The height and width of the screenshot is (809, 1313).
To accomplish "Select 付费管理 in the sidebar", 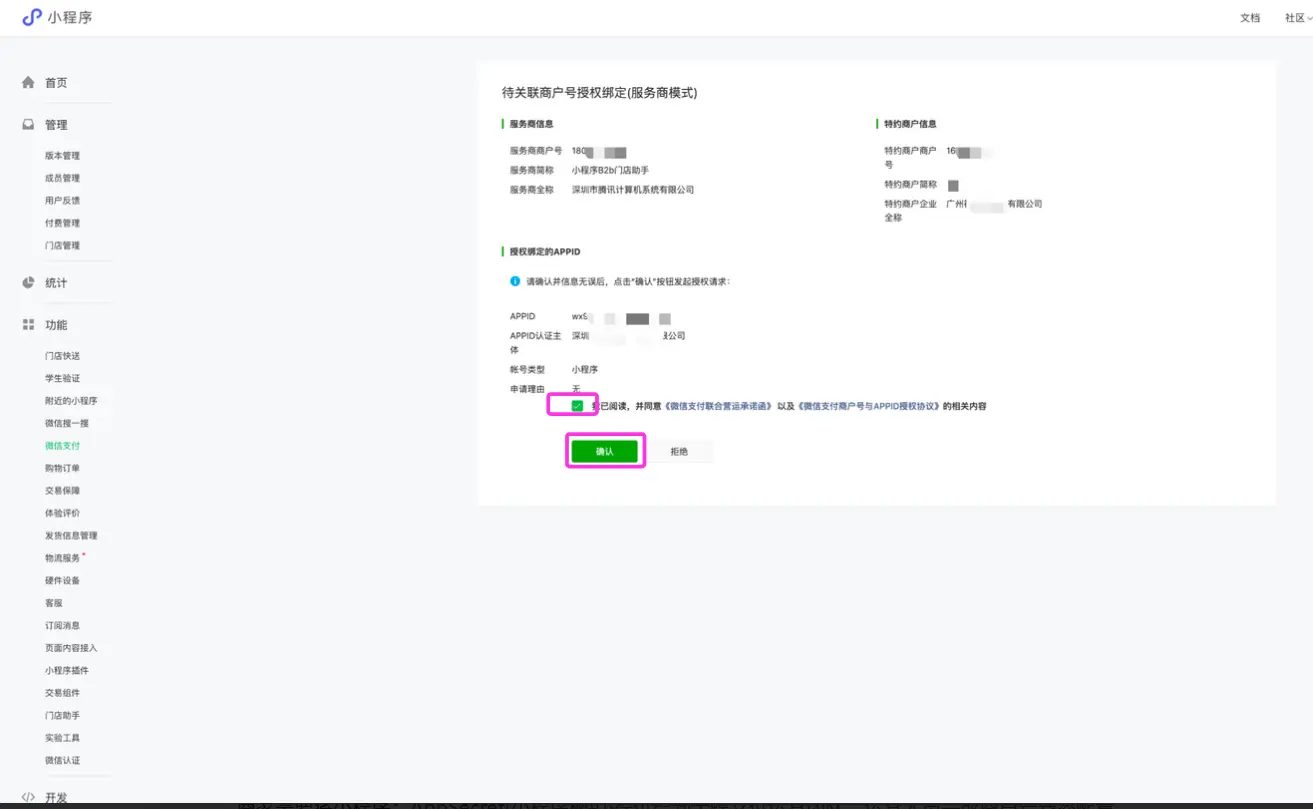I will tap(62, 223).
